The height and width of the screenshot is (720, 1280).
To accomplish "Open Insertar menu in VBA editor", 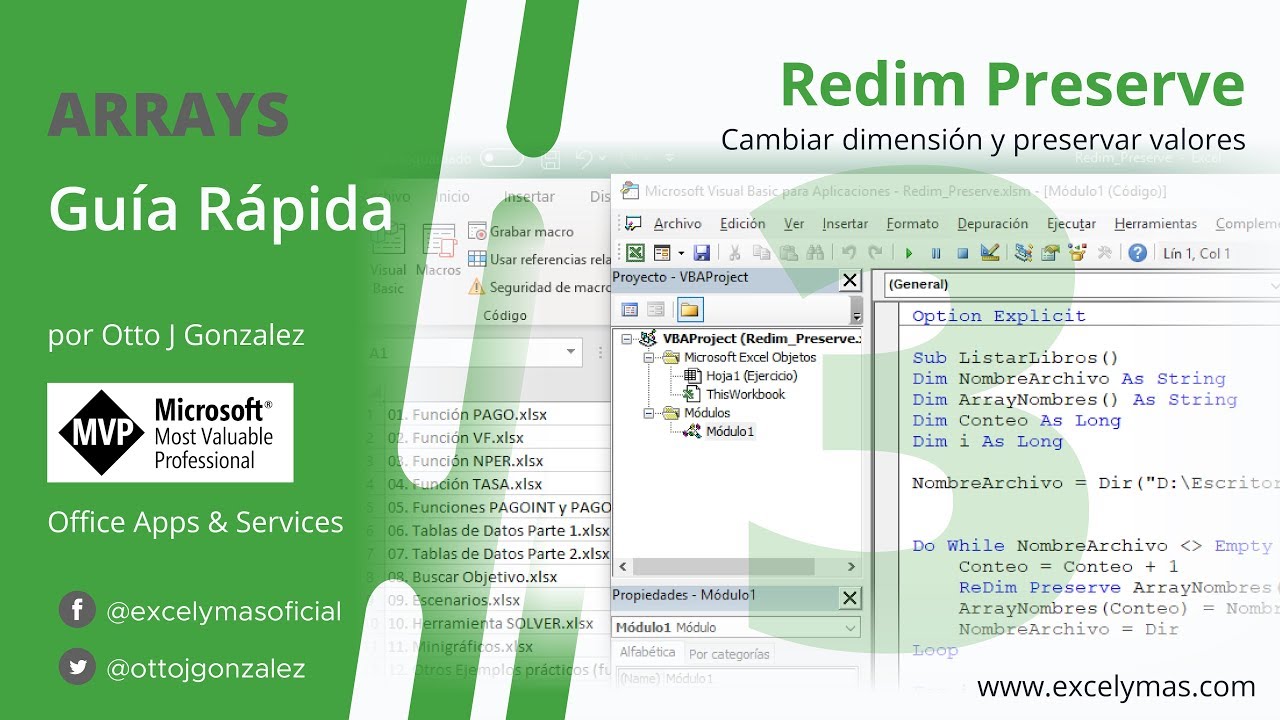I will click(x=845, y=224).
